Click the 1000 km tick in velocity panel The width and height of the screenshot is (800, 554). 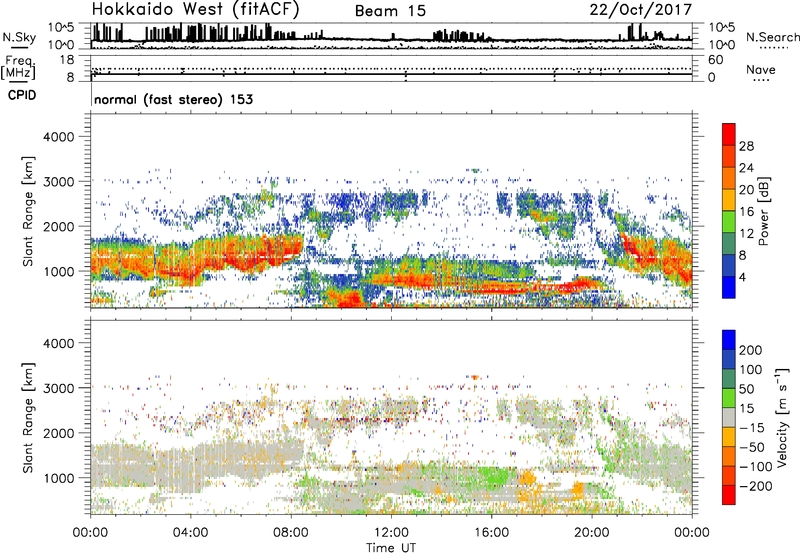coord(59,478)
